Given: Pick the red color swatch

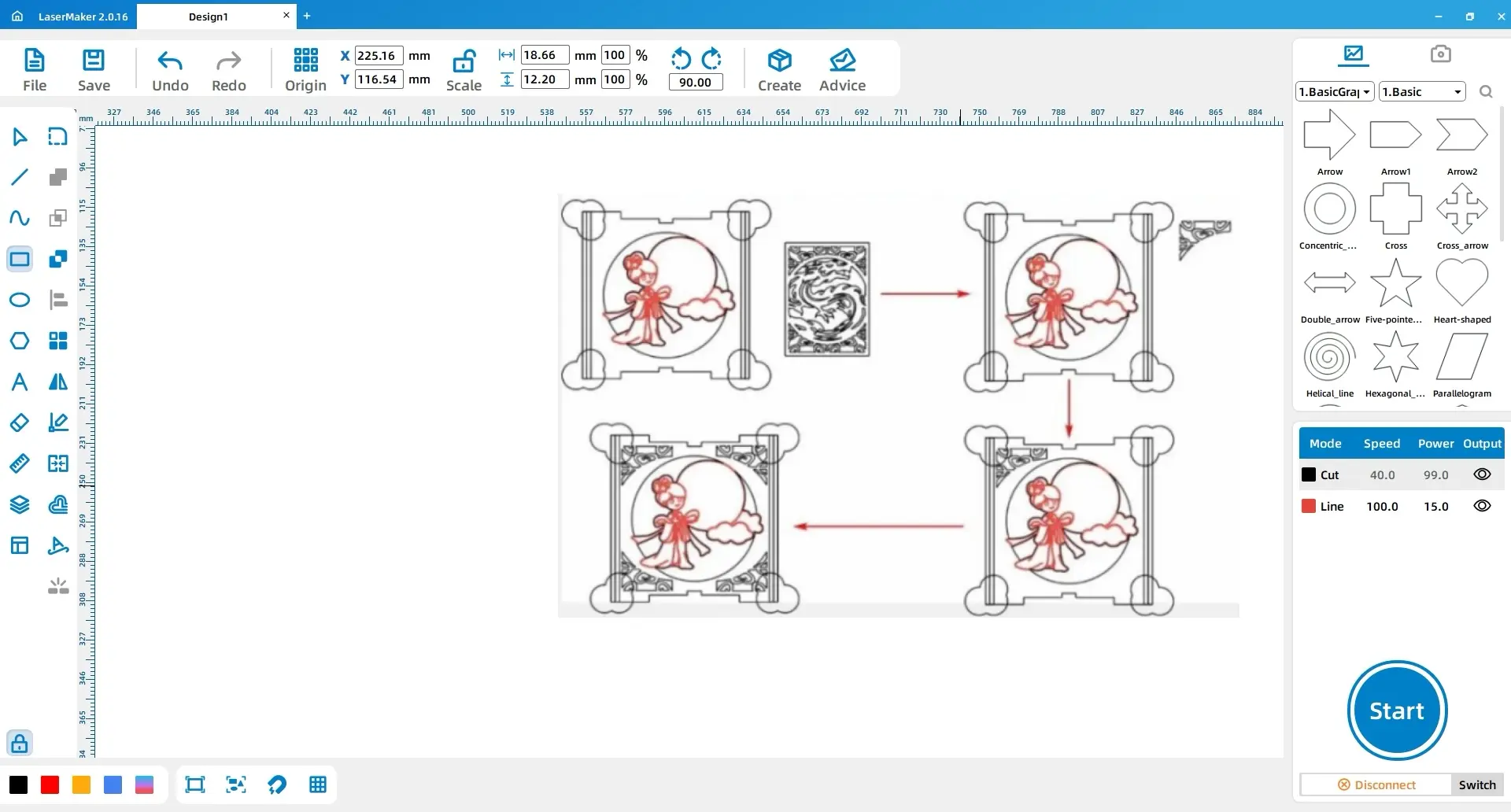Looking at the screenshot, I should [50, 784].
